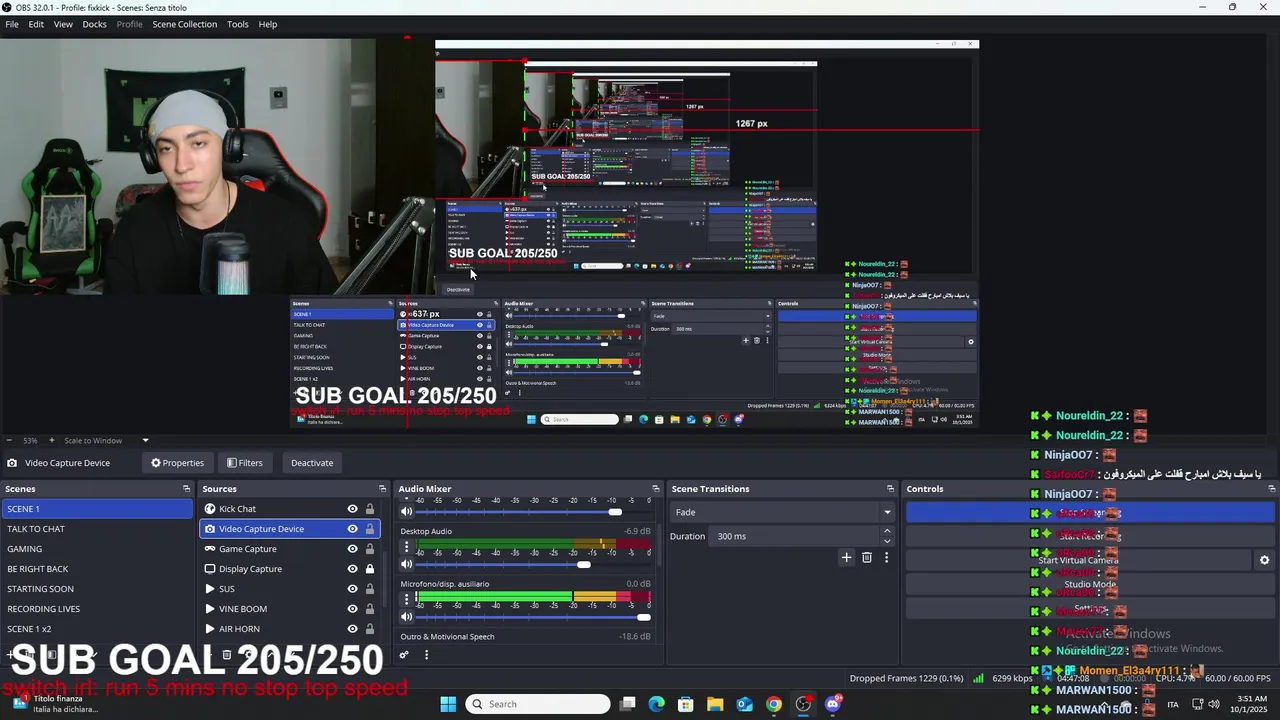Screen dimensions: 1280x720
Task: Mute the Desktop Audio speaker icon
Action: click(406, 564)
